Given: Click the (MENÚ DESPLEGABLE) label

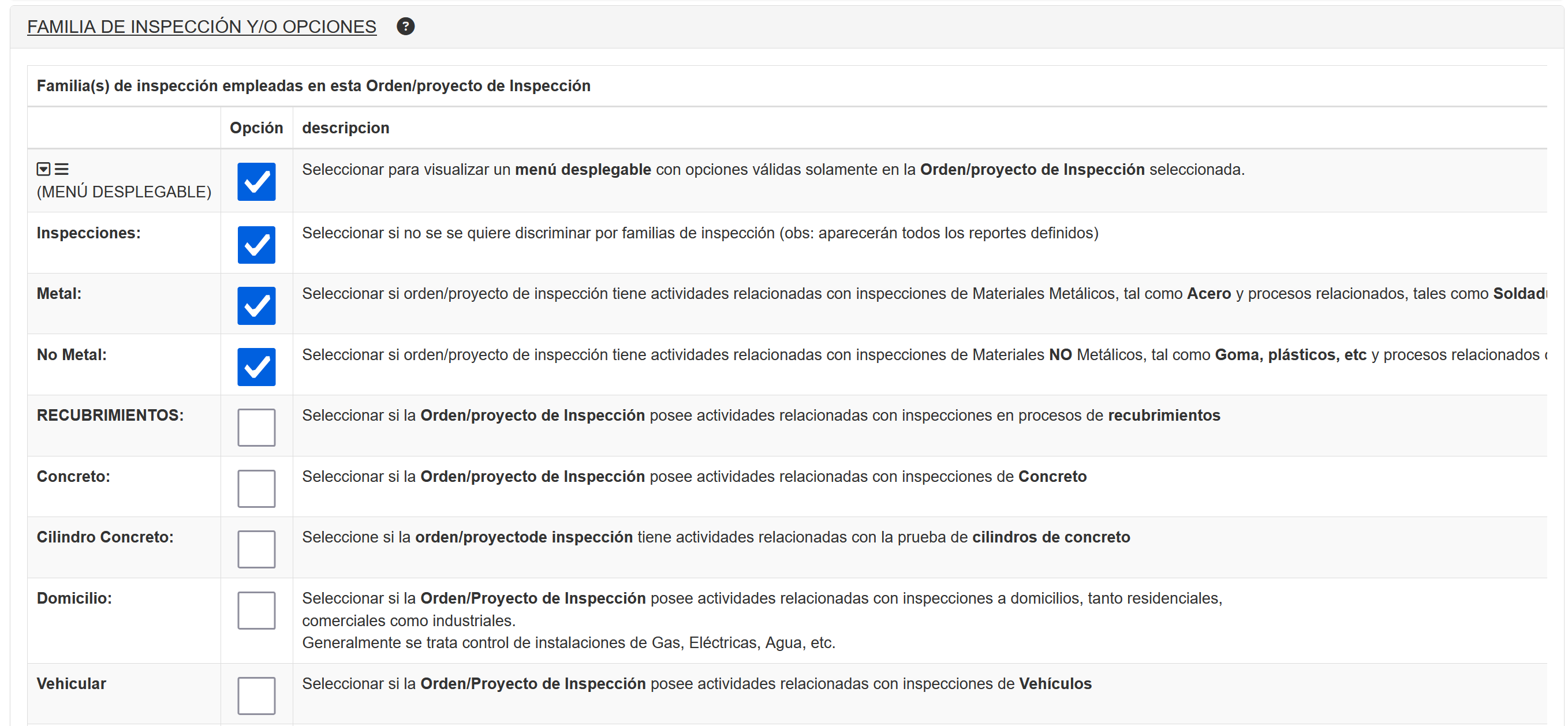Looking at the screenshot, I should click(124, 192).
